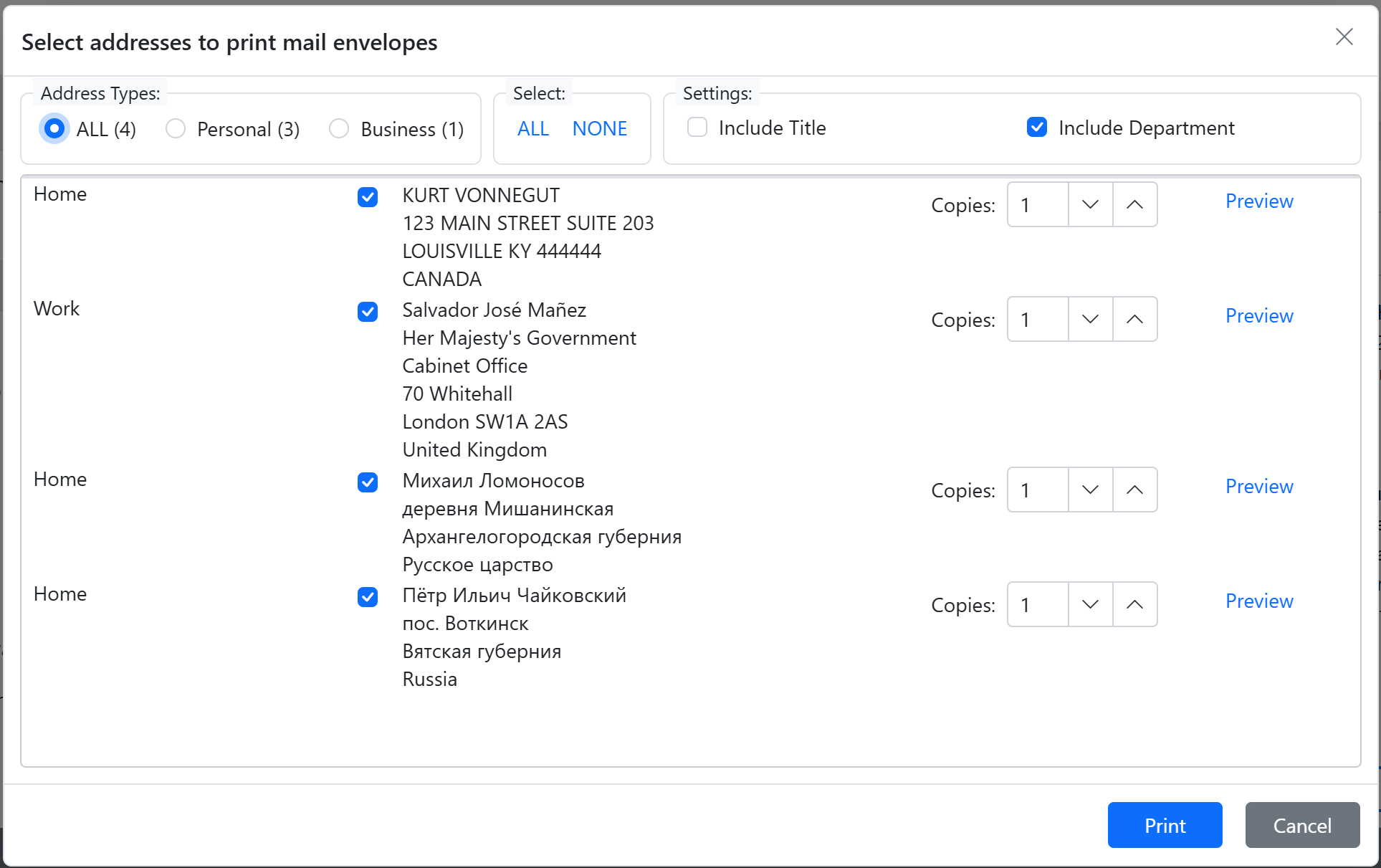Preview the Michail Lomonosov envelope
This screenshot has height=868, width=1381.
[x=1259, y=486]
